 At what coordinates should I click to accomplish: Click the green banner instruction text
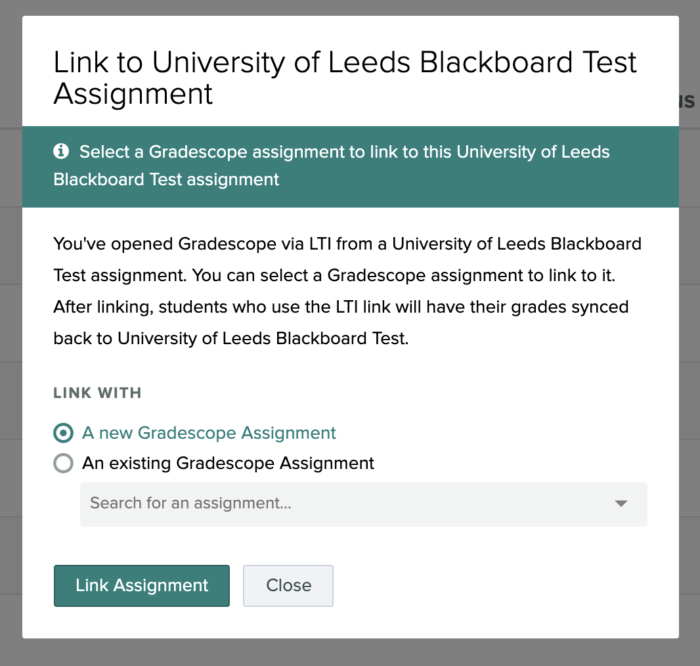tap(344, 166)
